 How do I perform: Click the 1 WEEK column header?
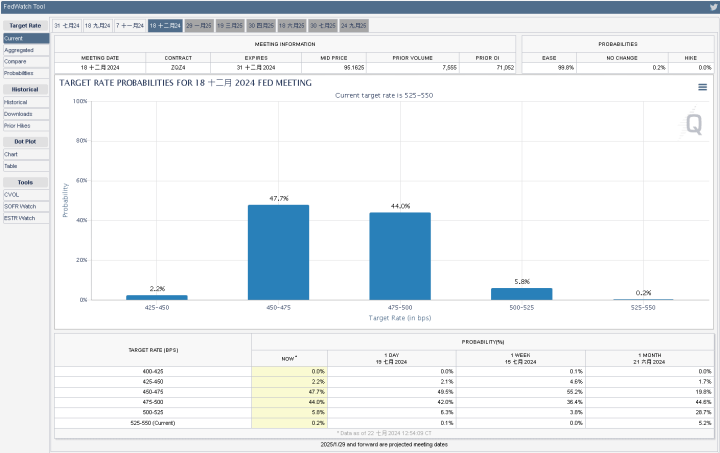click(521, 358)
